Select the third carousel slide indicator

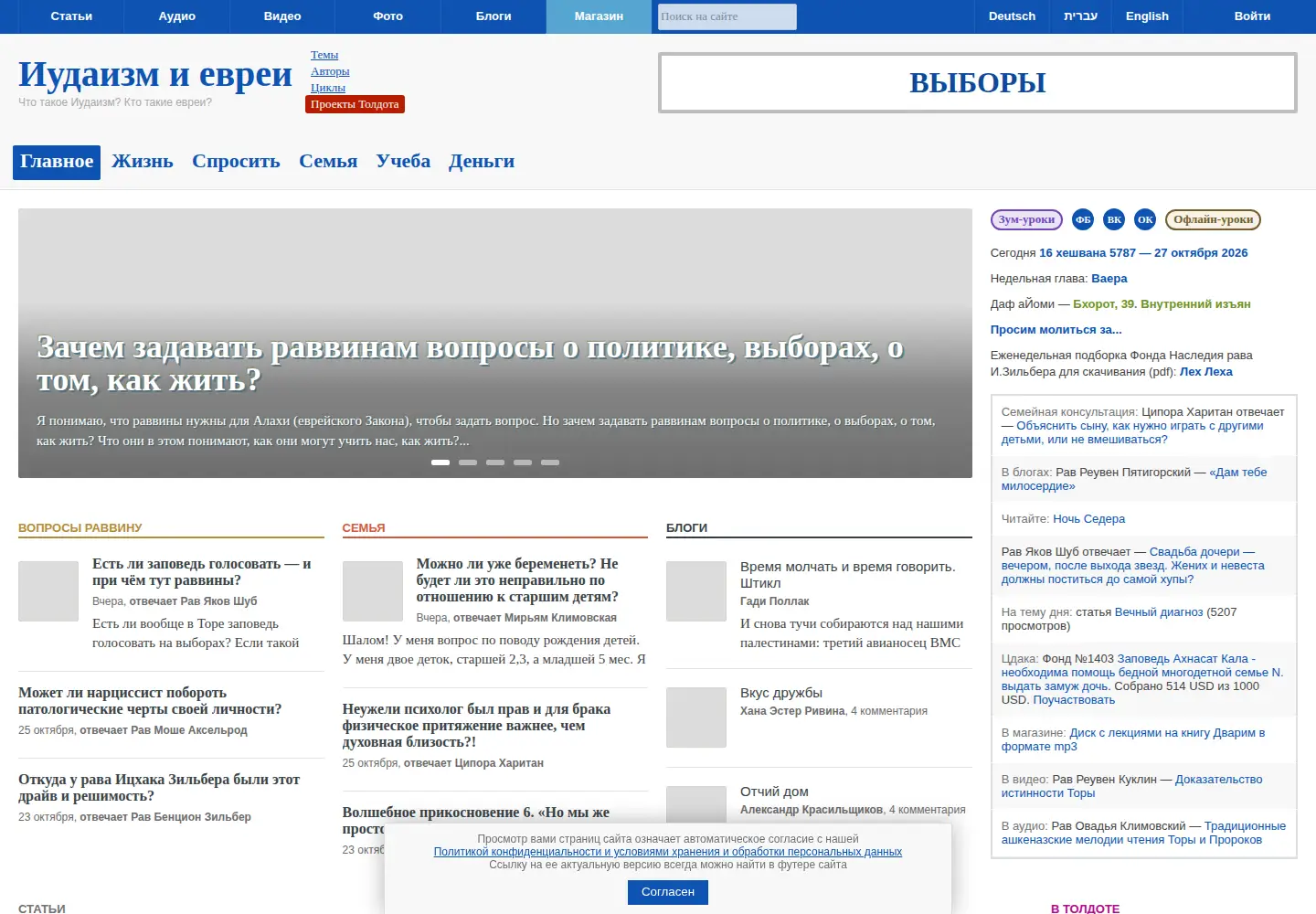tap(495, 462)
